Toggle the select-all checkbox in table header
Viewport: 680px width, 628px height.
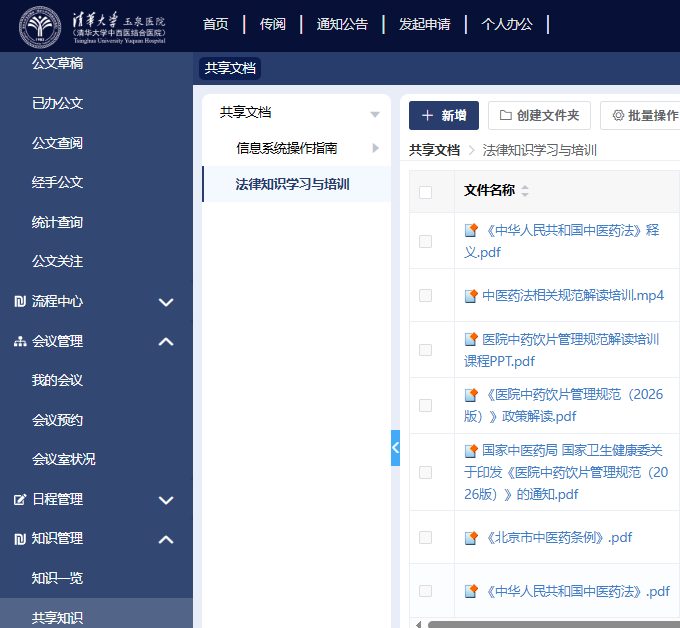point(425,192)
